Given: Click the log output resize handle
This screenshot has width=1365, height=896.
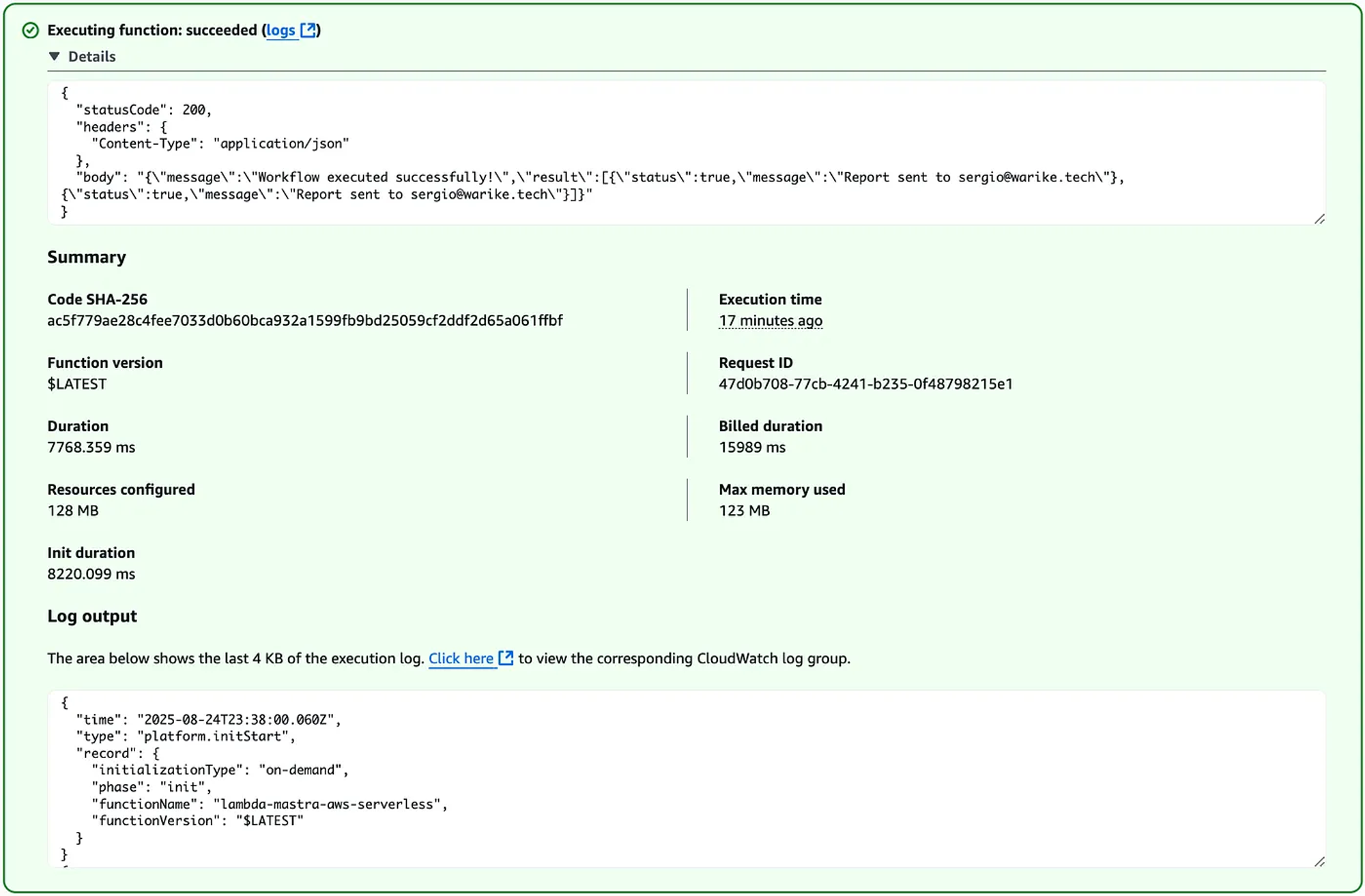Looking at the screenshot, I should [1319, 862].
